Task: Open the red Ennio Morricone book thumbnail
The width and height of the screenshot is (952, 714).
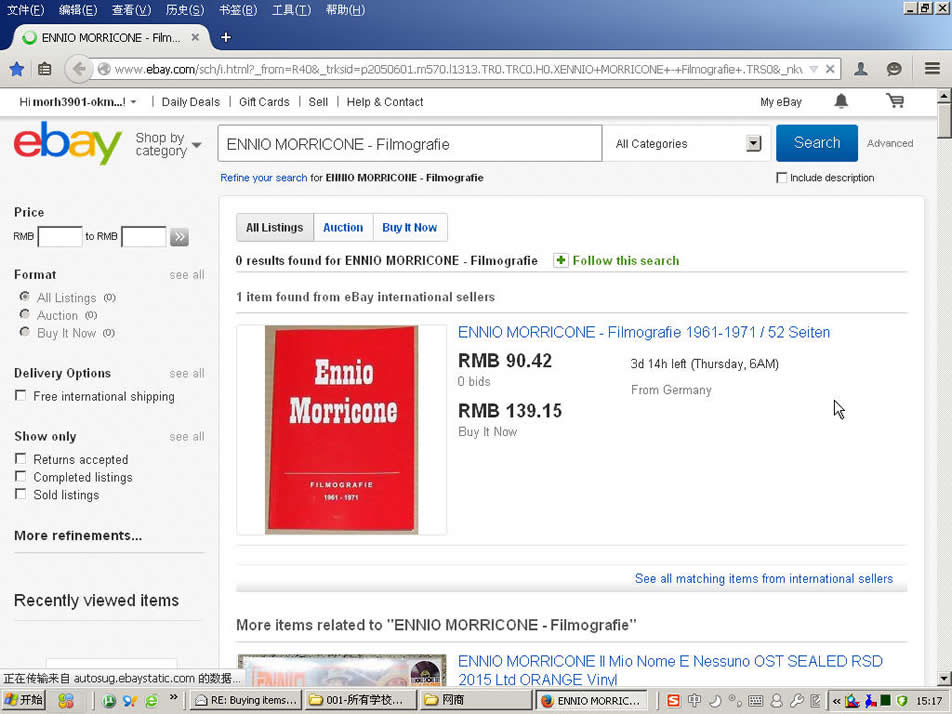Action: tap(341, 430)
